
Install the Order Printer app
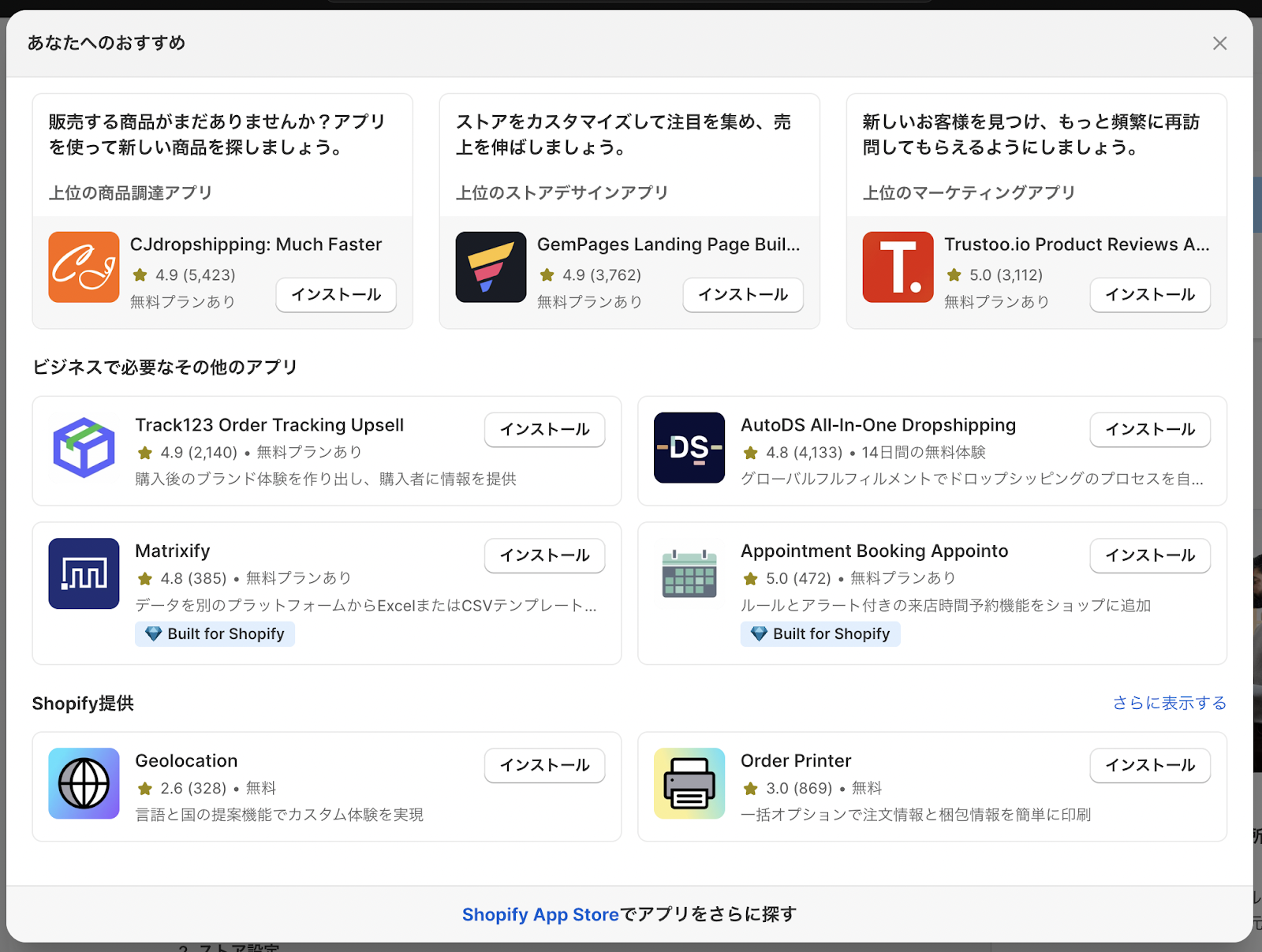[1150, 766]
